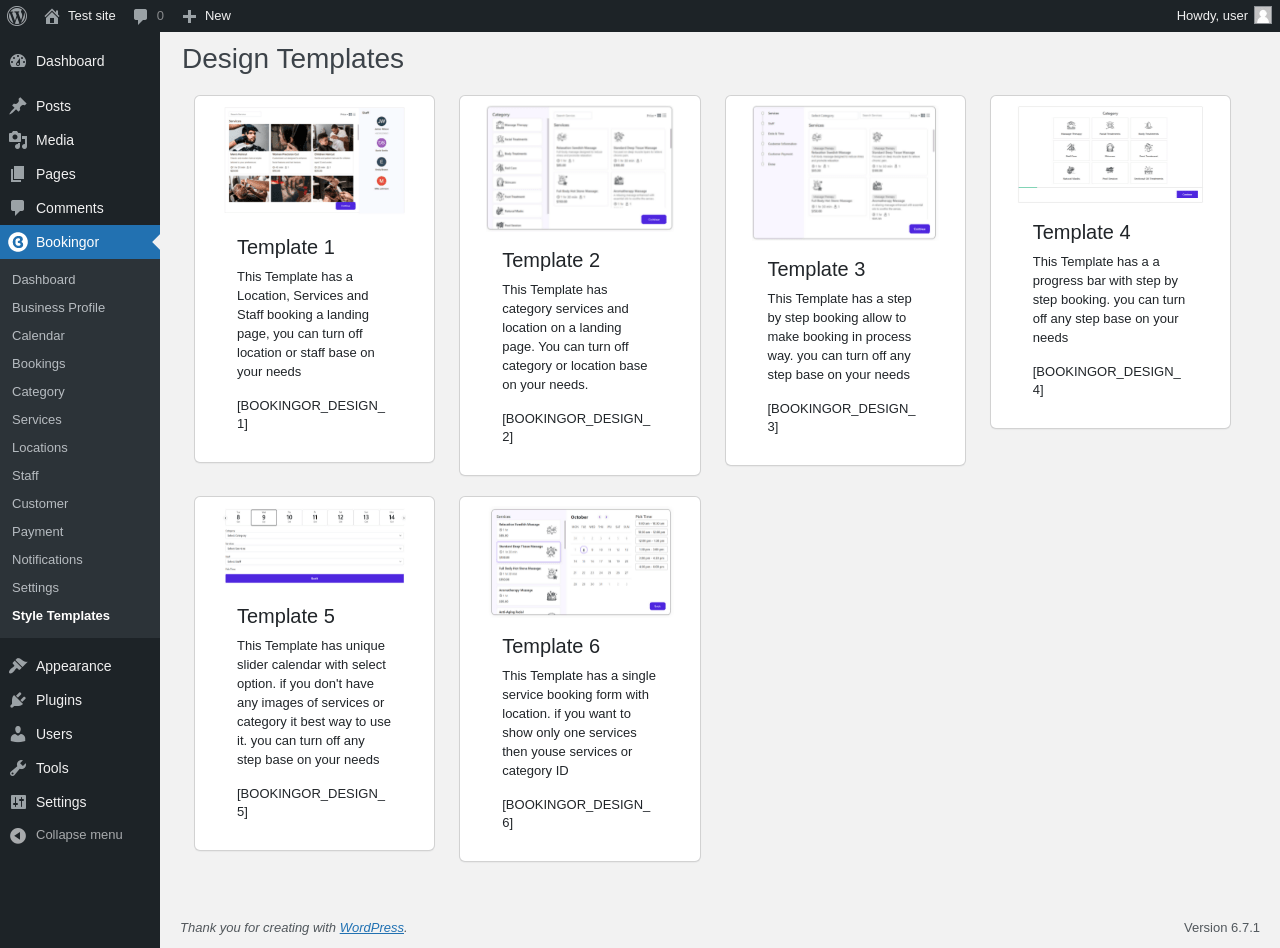Click the Tools wrench icon
Screen dimensions: 1280x948
coord(18,768)
